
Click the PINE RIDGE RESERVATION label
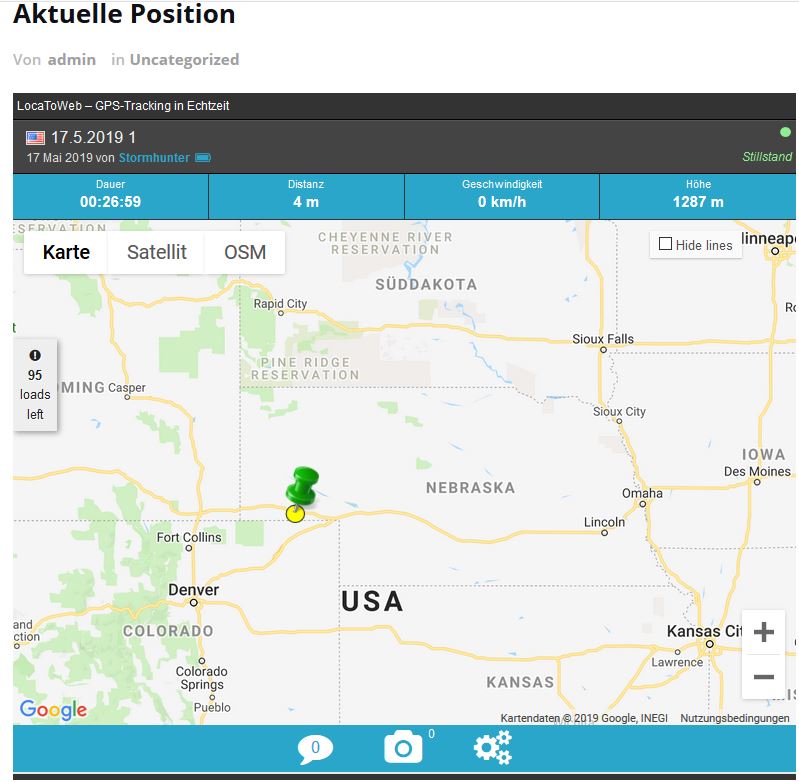305,368
